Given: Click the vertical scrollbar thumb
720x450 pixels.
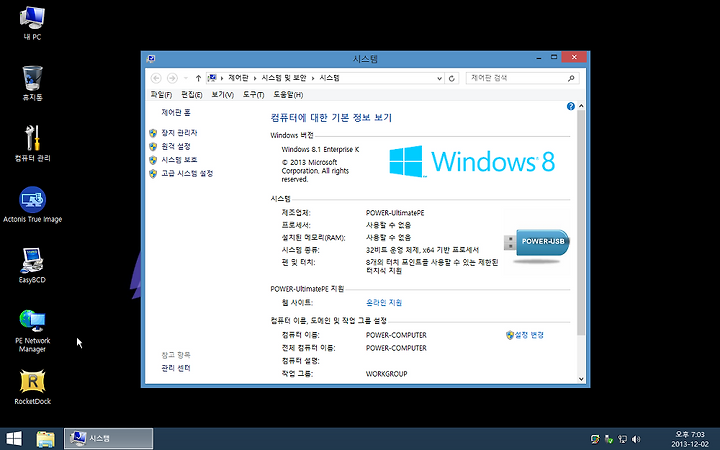Looking at the screenshot, I should pyautogui.click(x=581, y=223).
